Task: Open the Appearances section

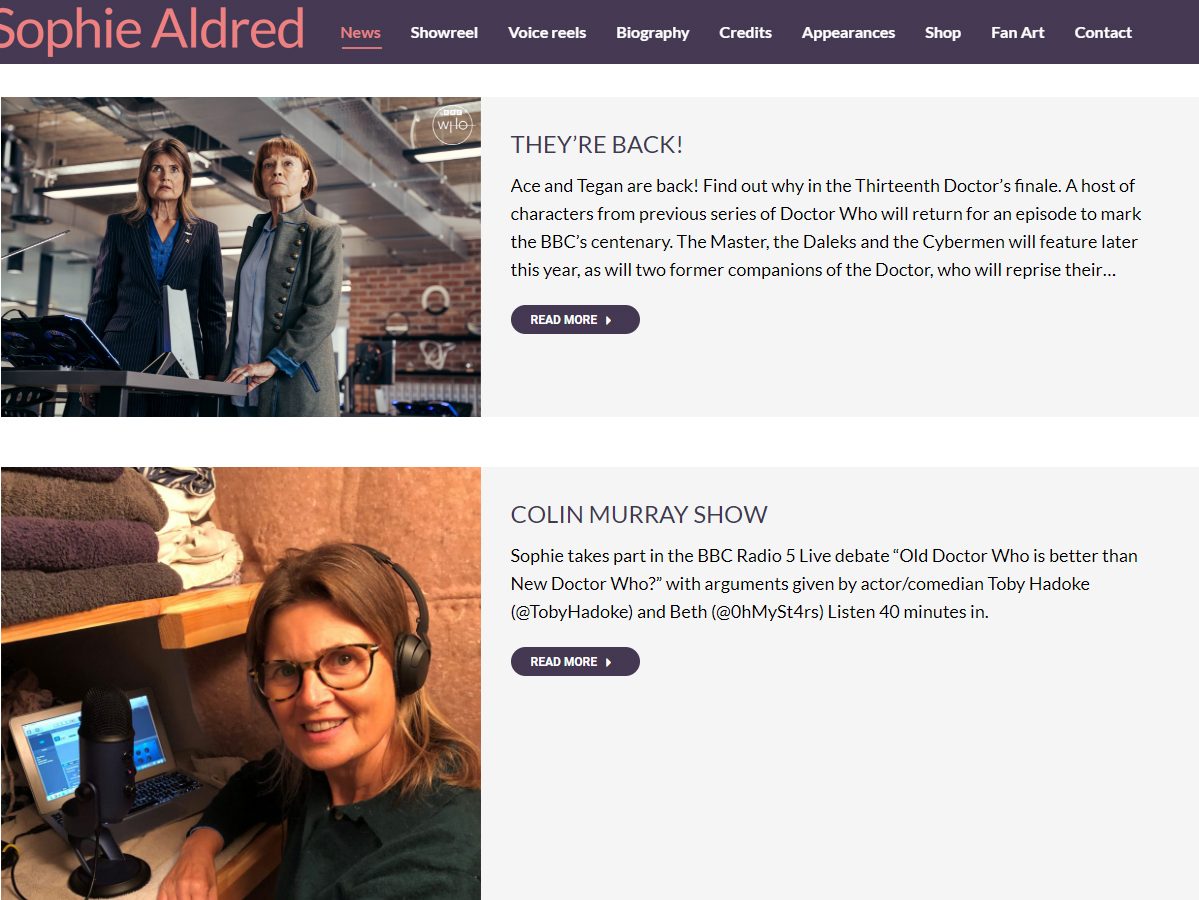Action: [x=848, y=32]
